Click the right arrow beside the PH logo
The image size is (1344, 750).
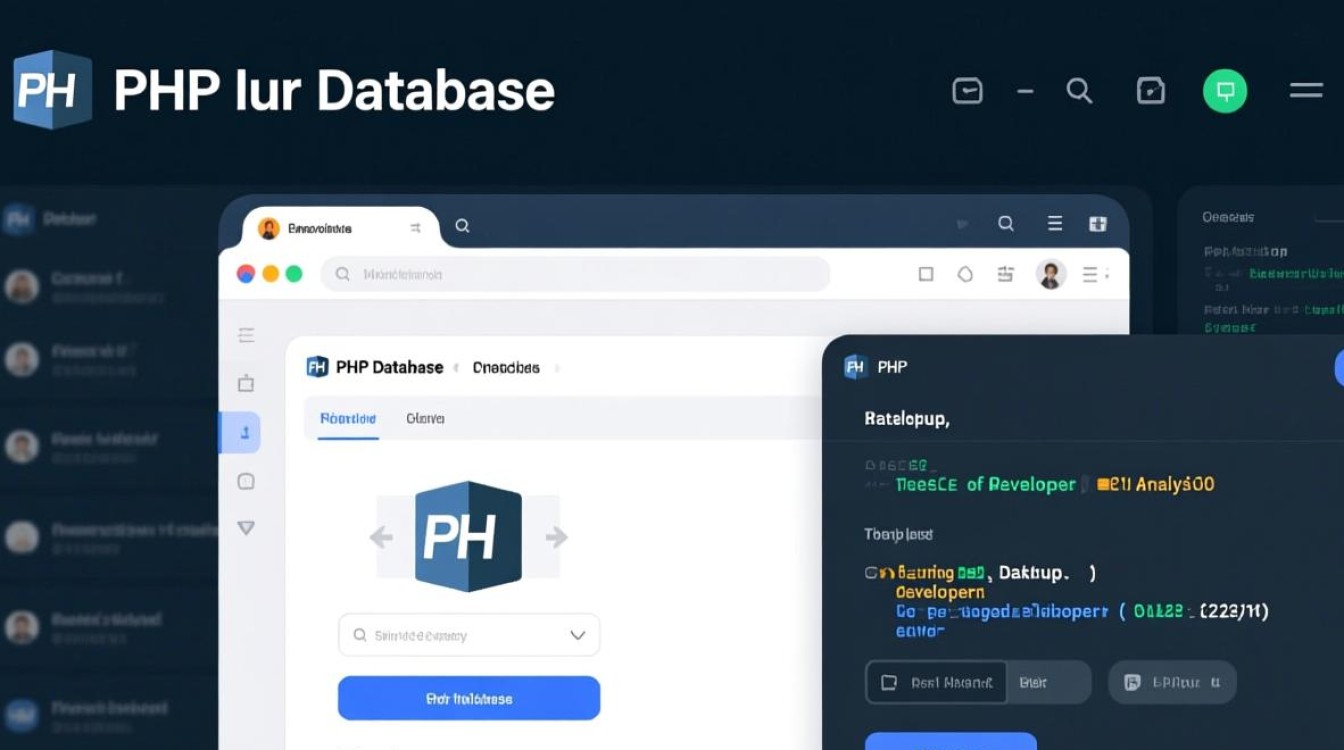click(556, 537)
